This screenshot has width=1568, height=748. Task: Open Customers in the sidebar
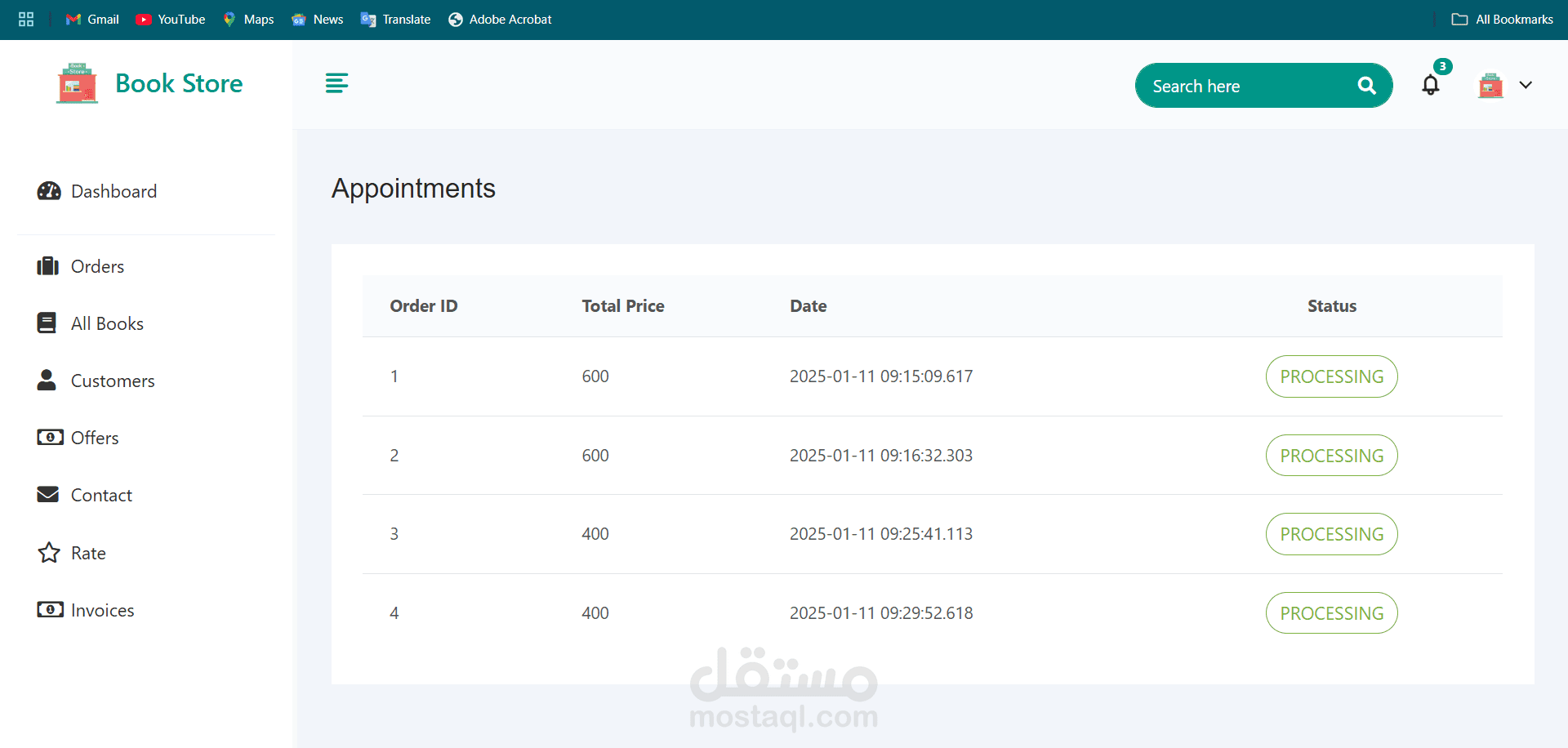113,381
